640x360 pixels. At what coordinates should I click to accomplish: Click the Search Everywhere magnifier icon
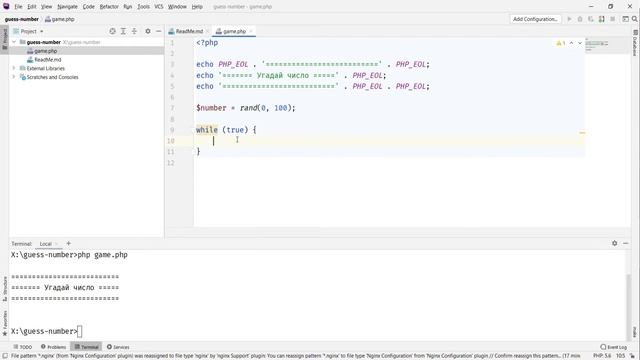point(635,19)
